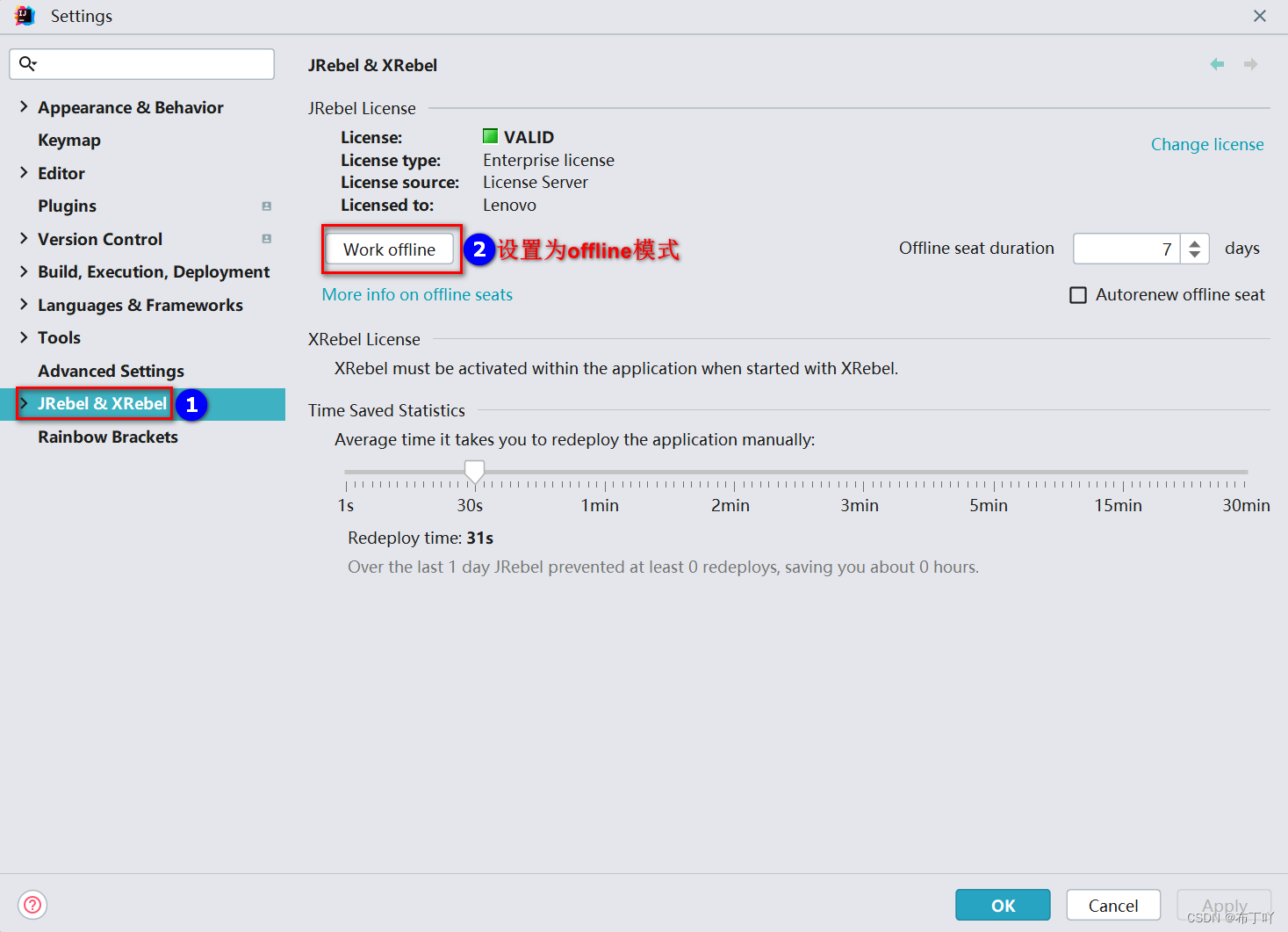Select Keymap settings page
1288x932 pixels.
69,140
